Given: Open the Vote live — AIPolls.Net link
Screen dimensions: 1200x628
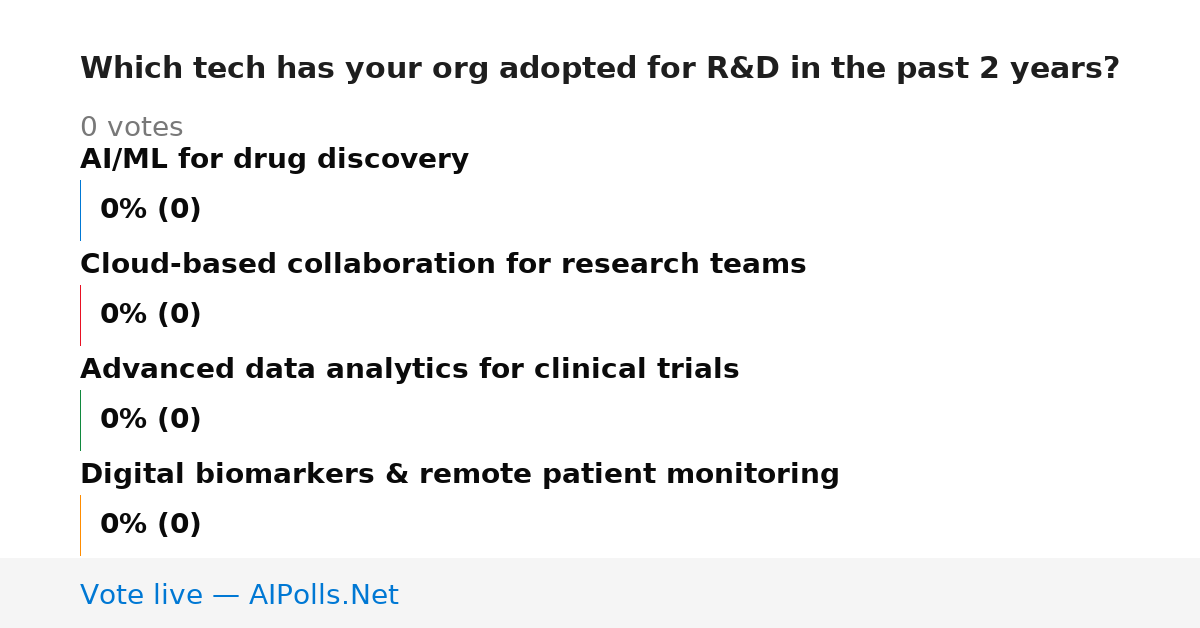Looking at the screenshot, I should (x=239, y=595).
